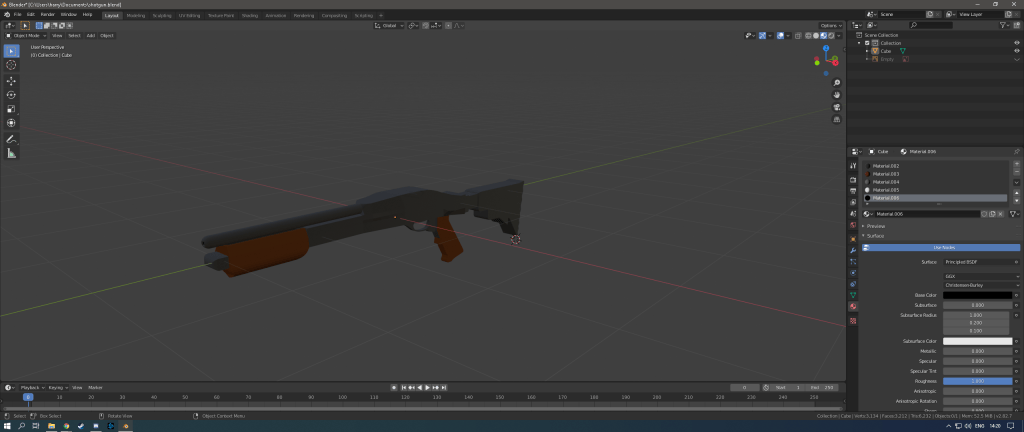
Task: Open the Render menu
Action: click(48, 14)
